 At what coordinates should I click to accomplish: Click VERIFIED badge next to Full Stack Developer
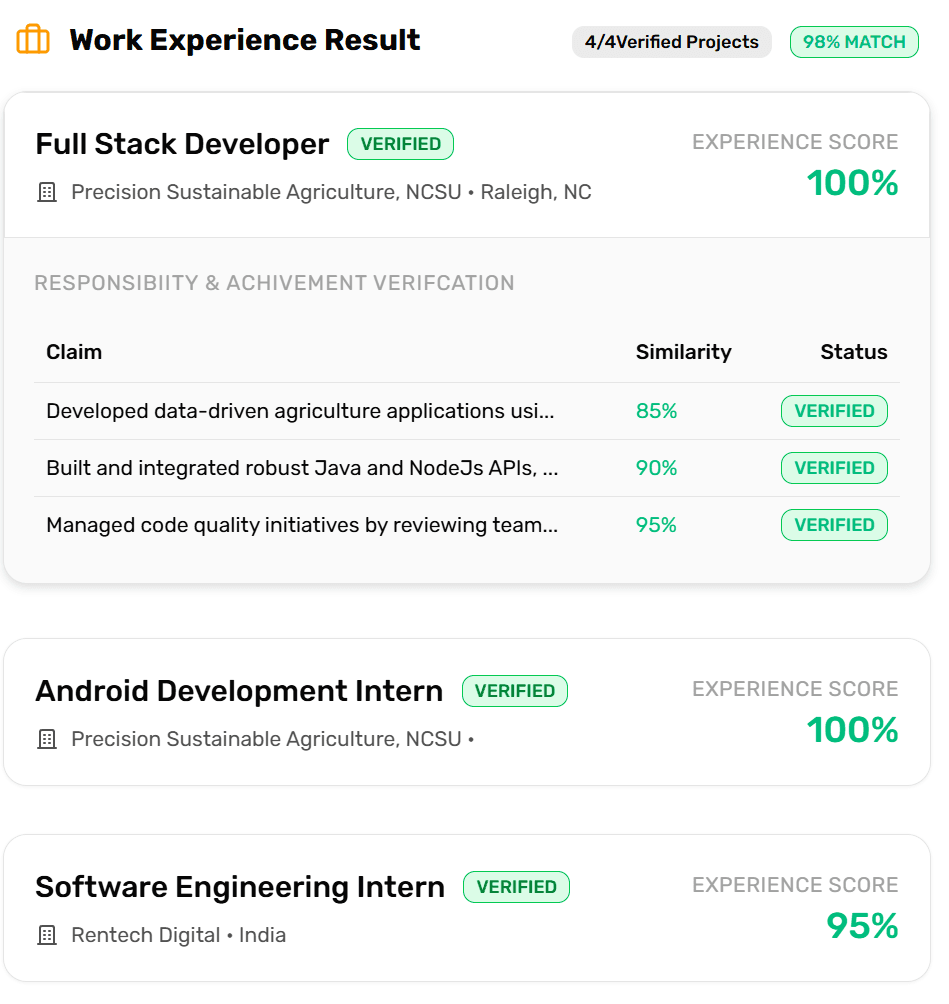click(x=400, y=144)
